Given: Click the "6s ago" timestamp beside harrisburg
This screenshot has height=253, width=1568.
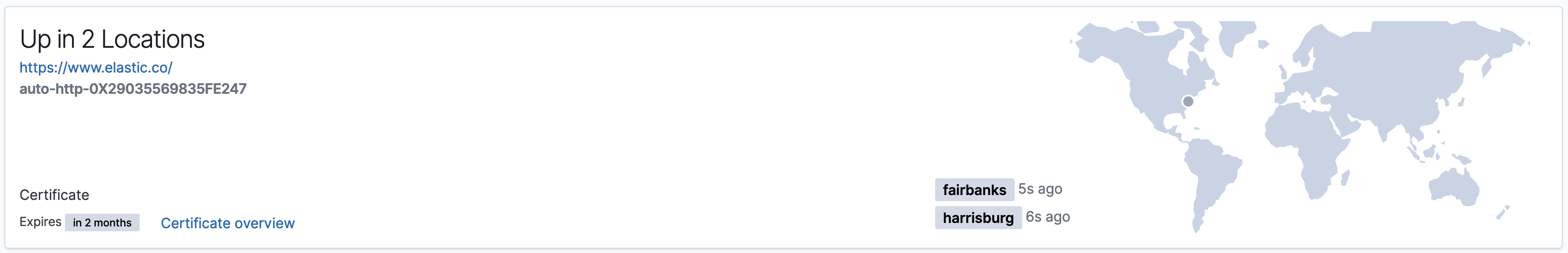Looking at the screenshot, I should coord(1047,217).
